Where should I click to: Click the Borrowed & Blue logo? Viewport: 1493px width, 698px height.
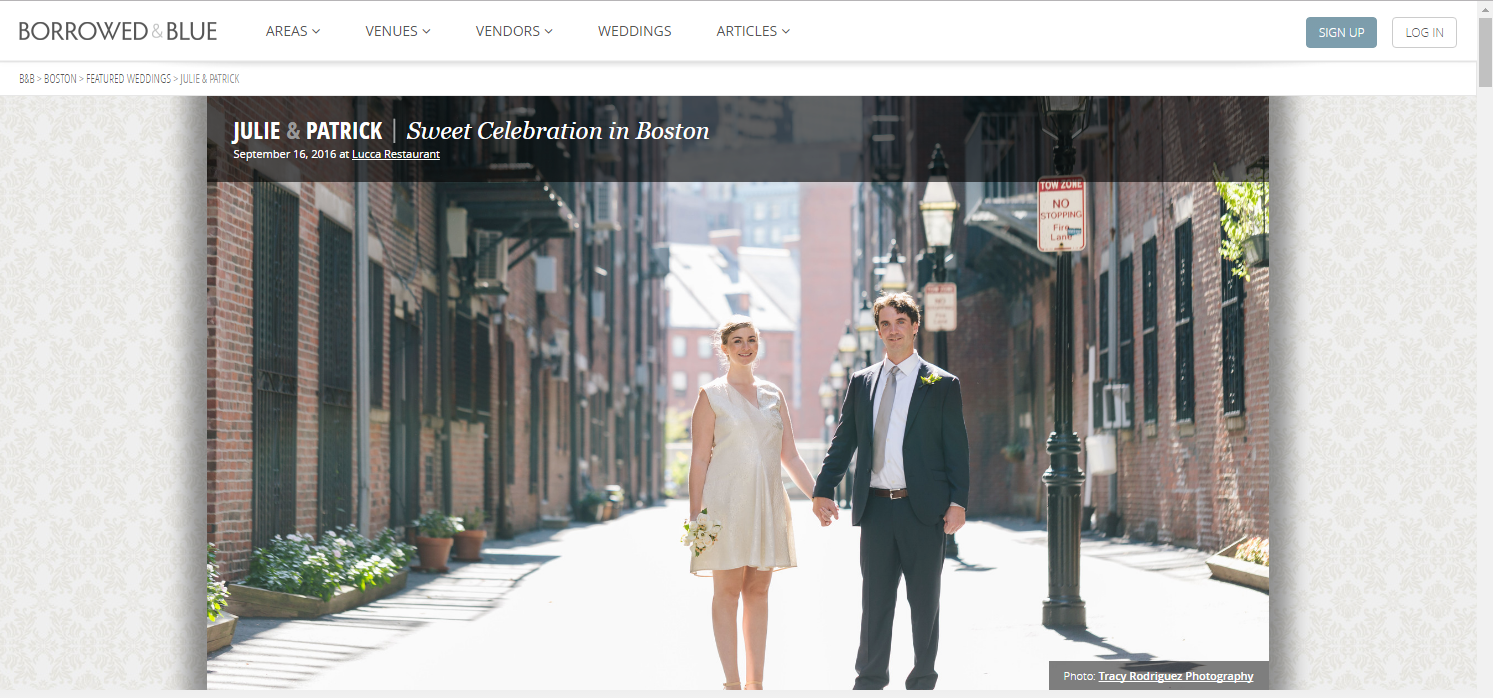point(118,29)
